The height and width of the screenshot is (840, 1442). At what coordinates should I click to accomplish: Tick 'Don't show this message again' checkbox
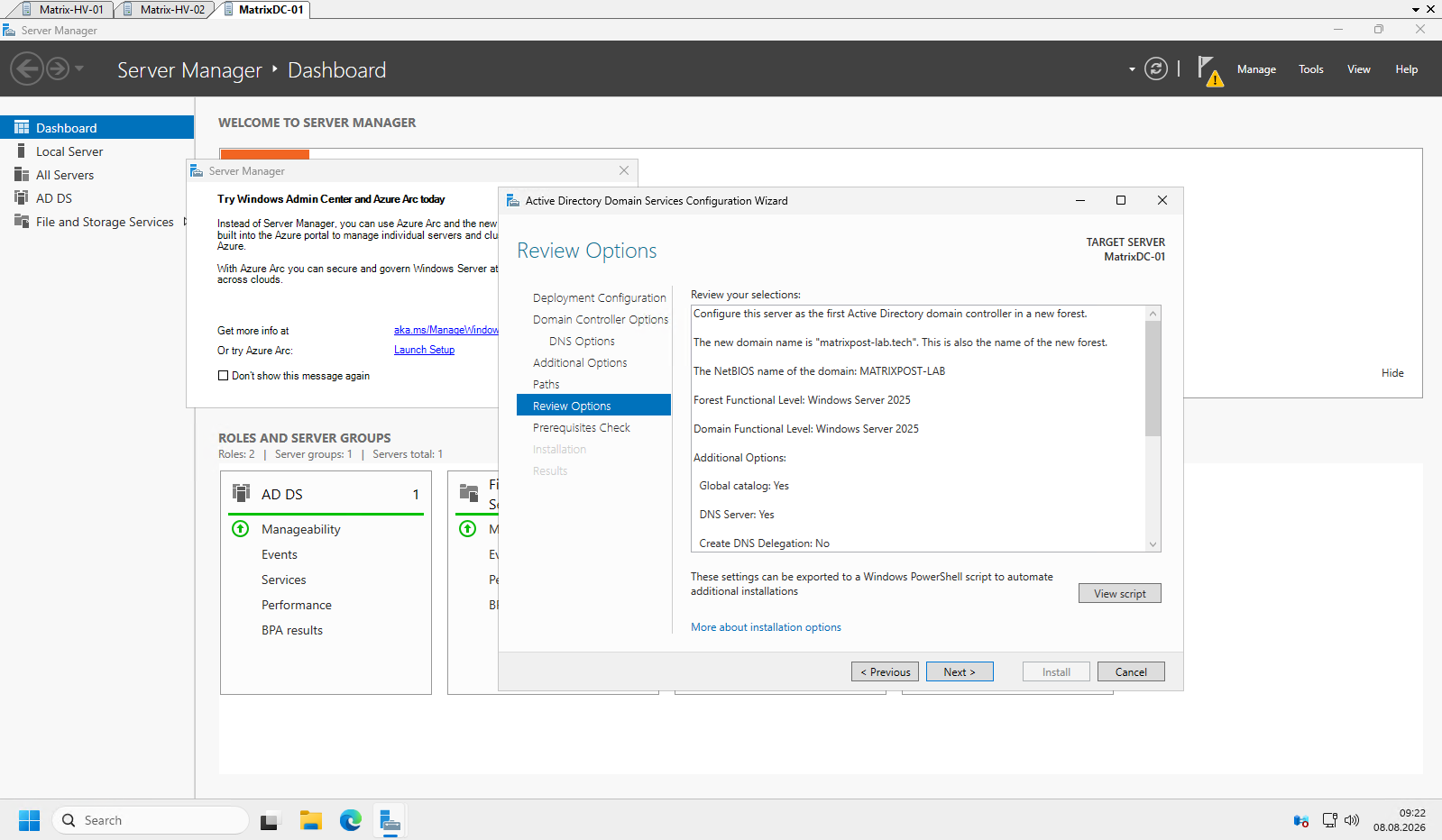click(x=223, y=376)
